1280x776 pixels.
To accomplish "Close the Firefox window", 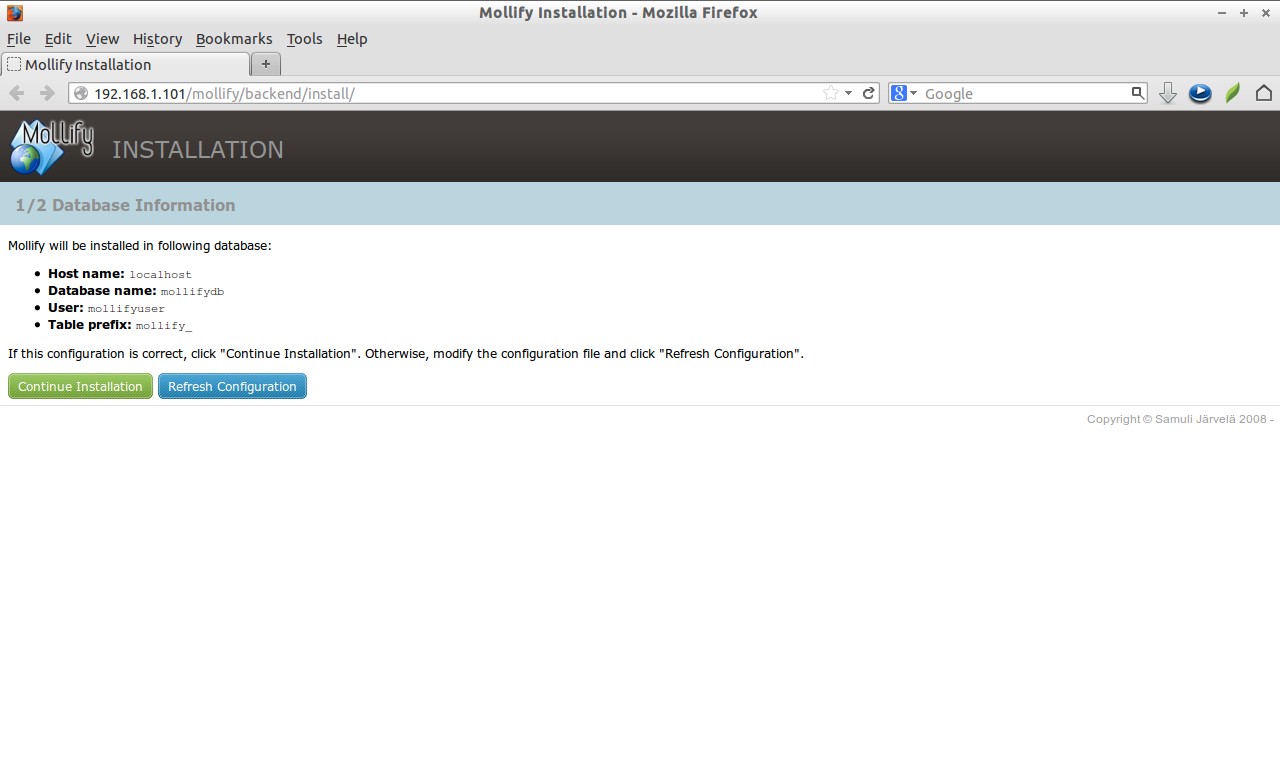I will coord(1265,13).
